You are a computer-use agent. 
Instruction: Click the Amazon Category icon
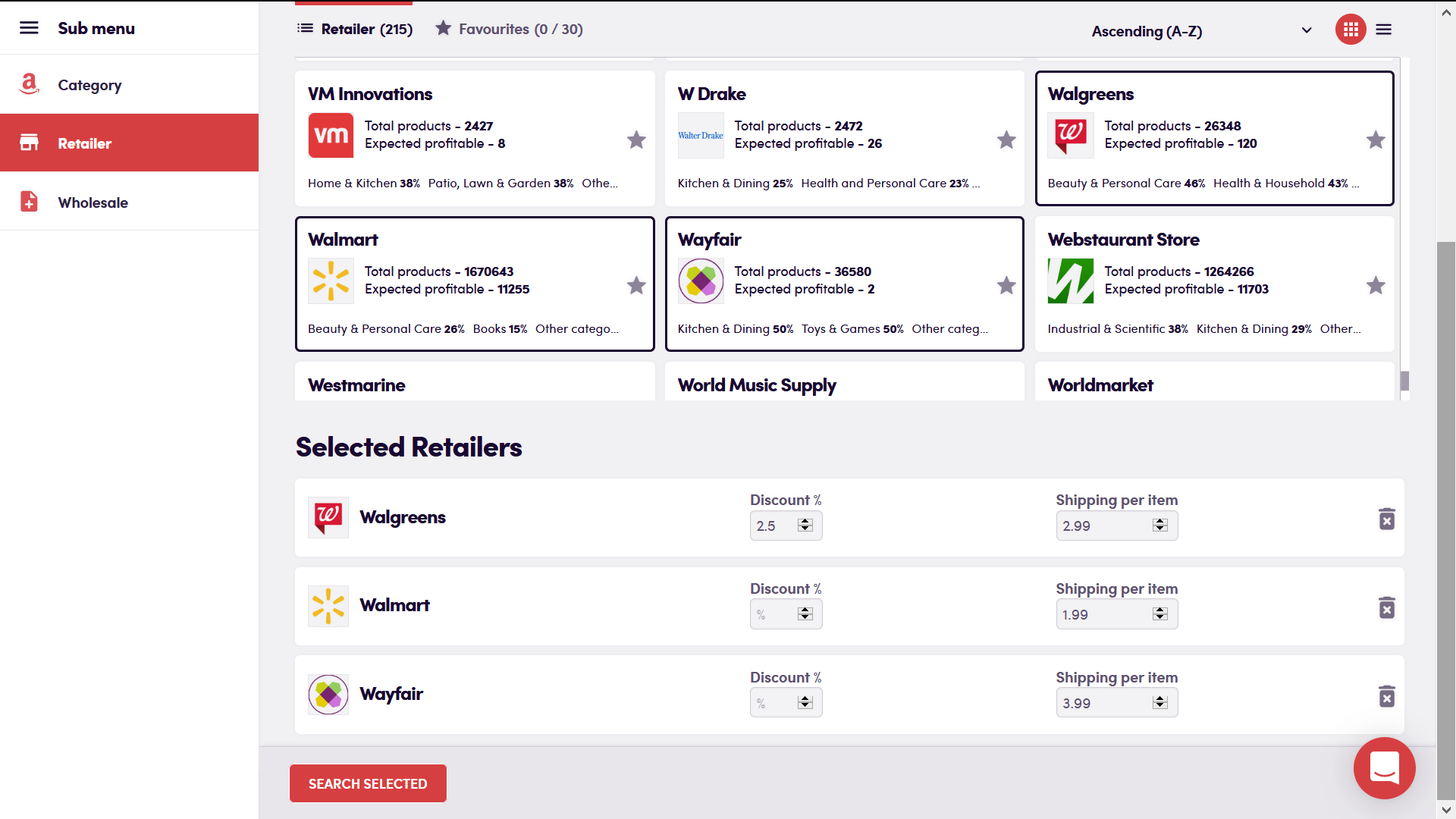coord(29,84)
